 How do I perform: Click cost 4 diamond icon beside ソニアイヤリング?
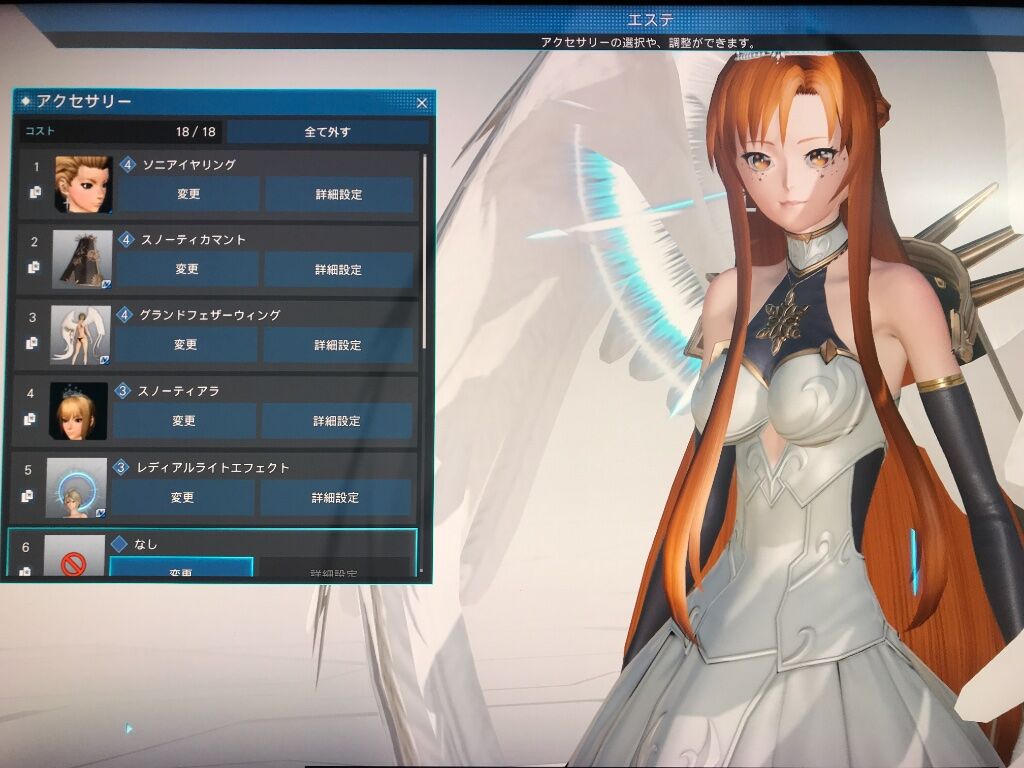127,164
